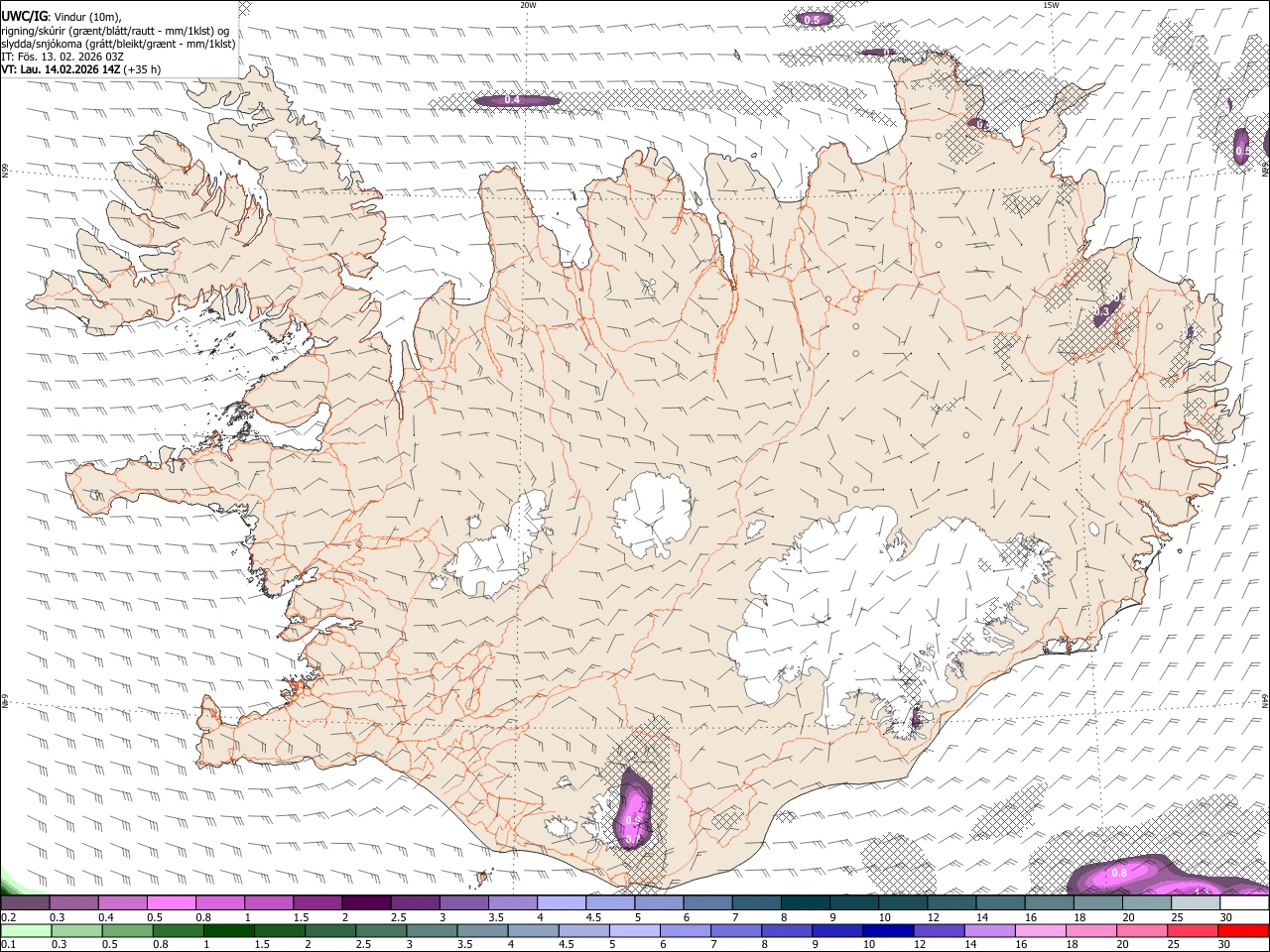Pick the bright red 30 legend swatch
This screenshot has width=1270, height=952.
(1242, 930)
